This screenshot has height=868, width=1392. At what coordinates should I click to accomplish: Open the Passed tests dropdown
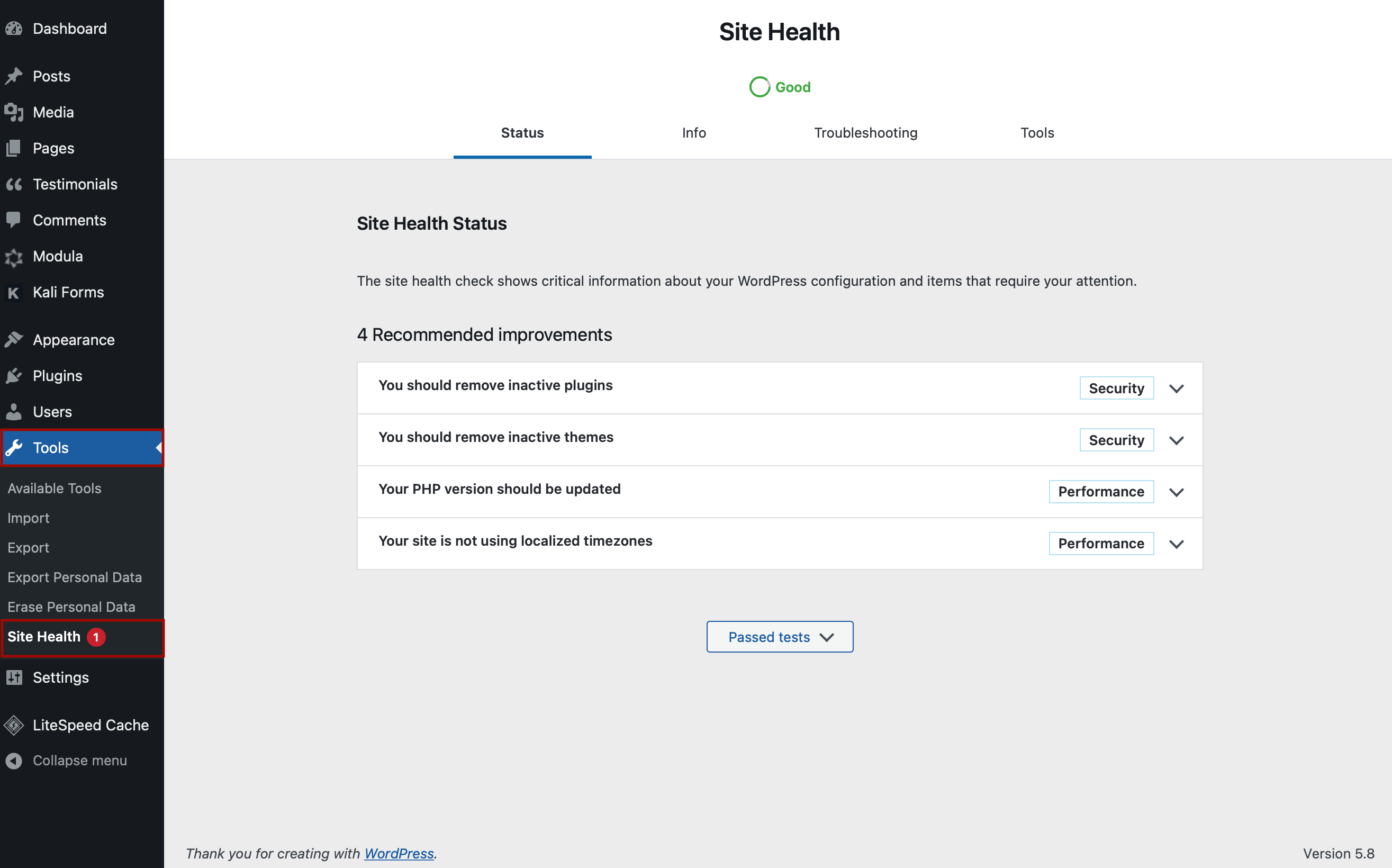[780, 637]
